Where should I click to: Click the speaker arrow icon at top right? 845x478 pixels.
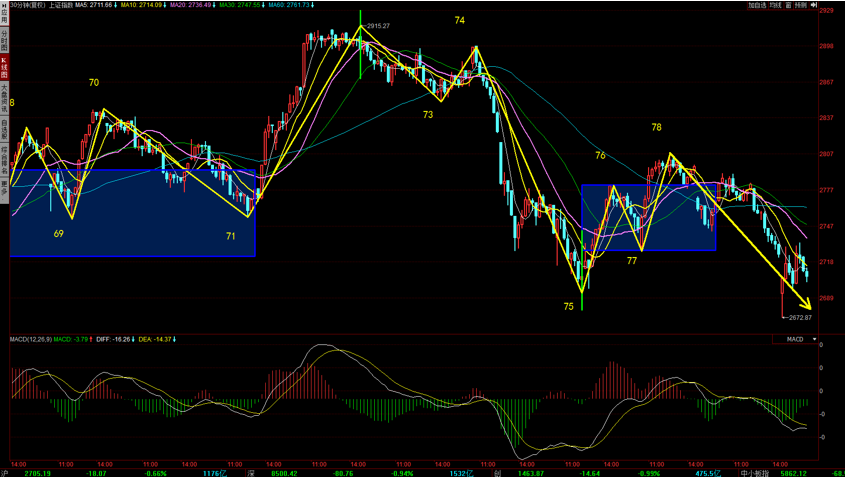[815, 5]
